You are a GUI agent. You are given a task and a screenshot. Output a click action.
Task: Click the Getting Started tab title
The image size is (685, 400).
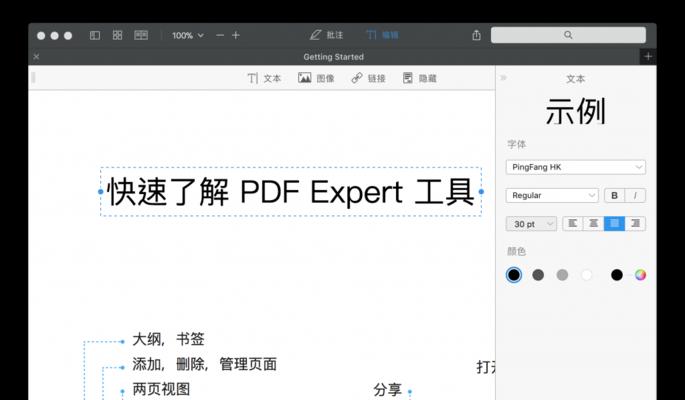point(334,57)
